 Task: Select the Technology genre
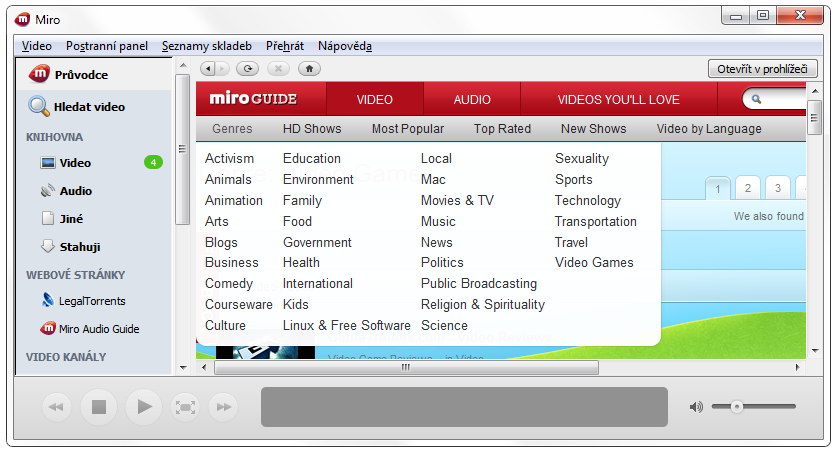[588, 201]
